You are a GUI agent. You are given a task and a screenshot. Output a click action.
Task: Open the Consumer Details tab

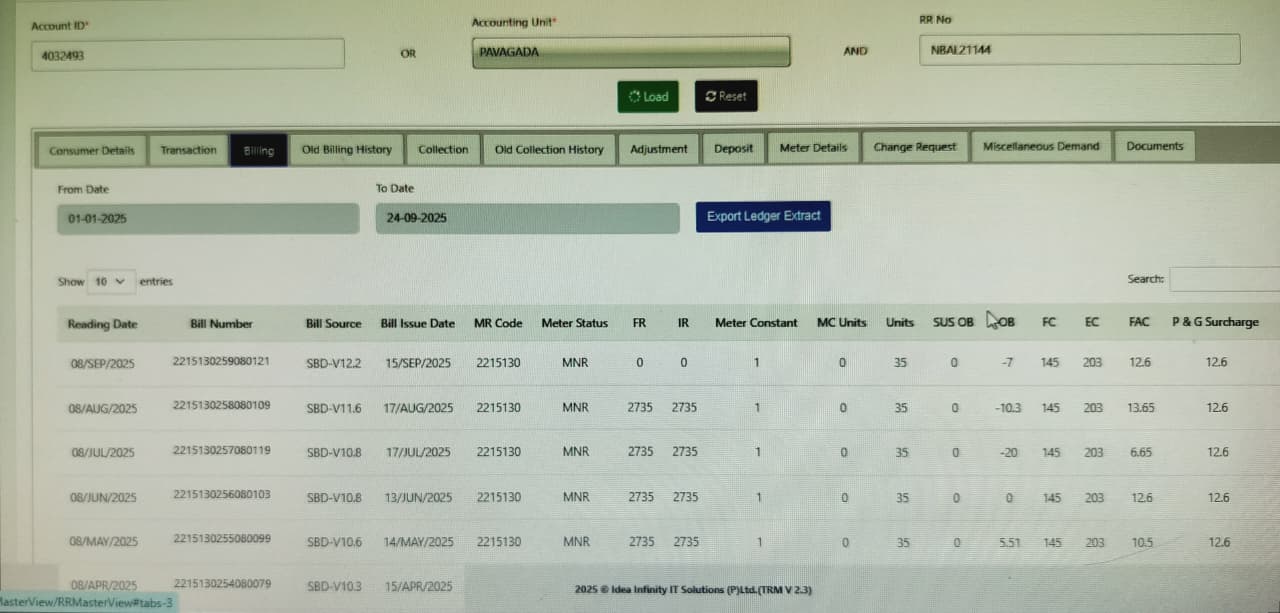tap(92, 150)
